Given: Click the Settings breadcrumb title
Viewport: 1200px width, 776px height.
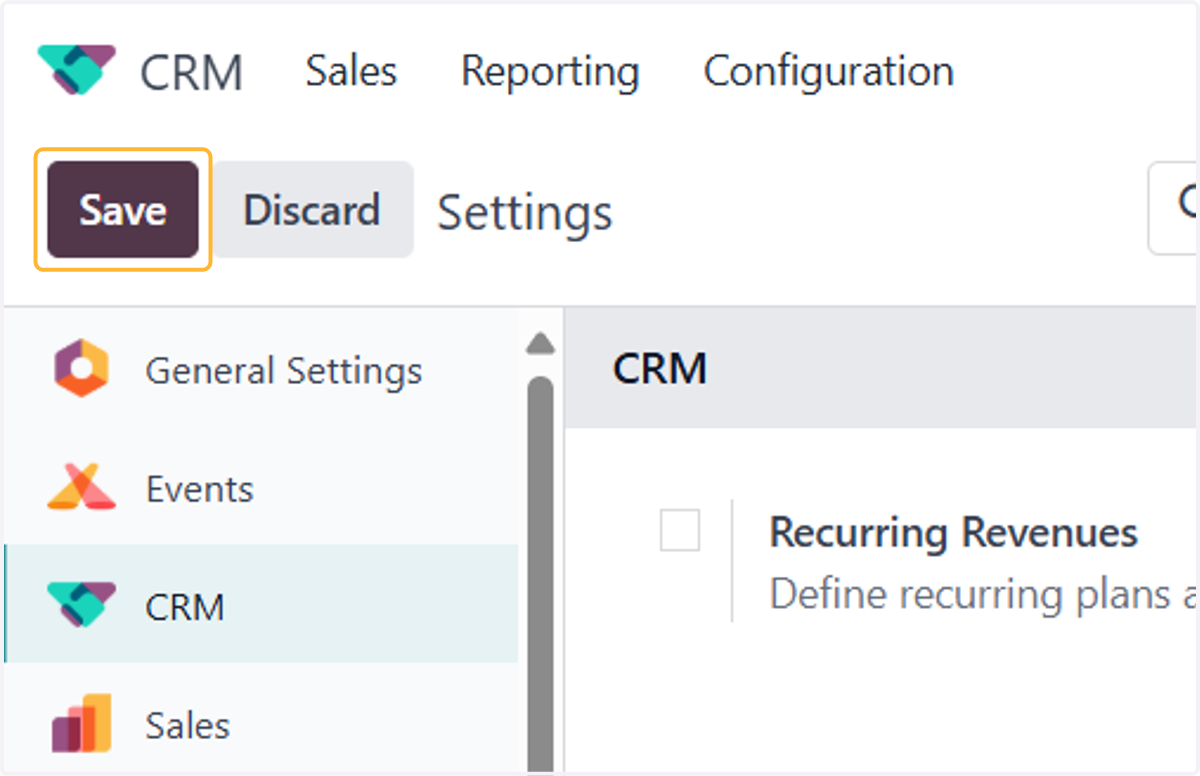Looking at the screenshot, I should tap(525, 212).
